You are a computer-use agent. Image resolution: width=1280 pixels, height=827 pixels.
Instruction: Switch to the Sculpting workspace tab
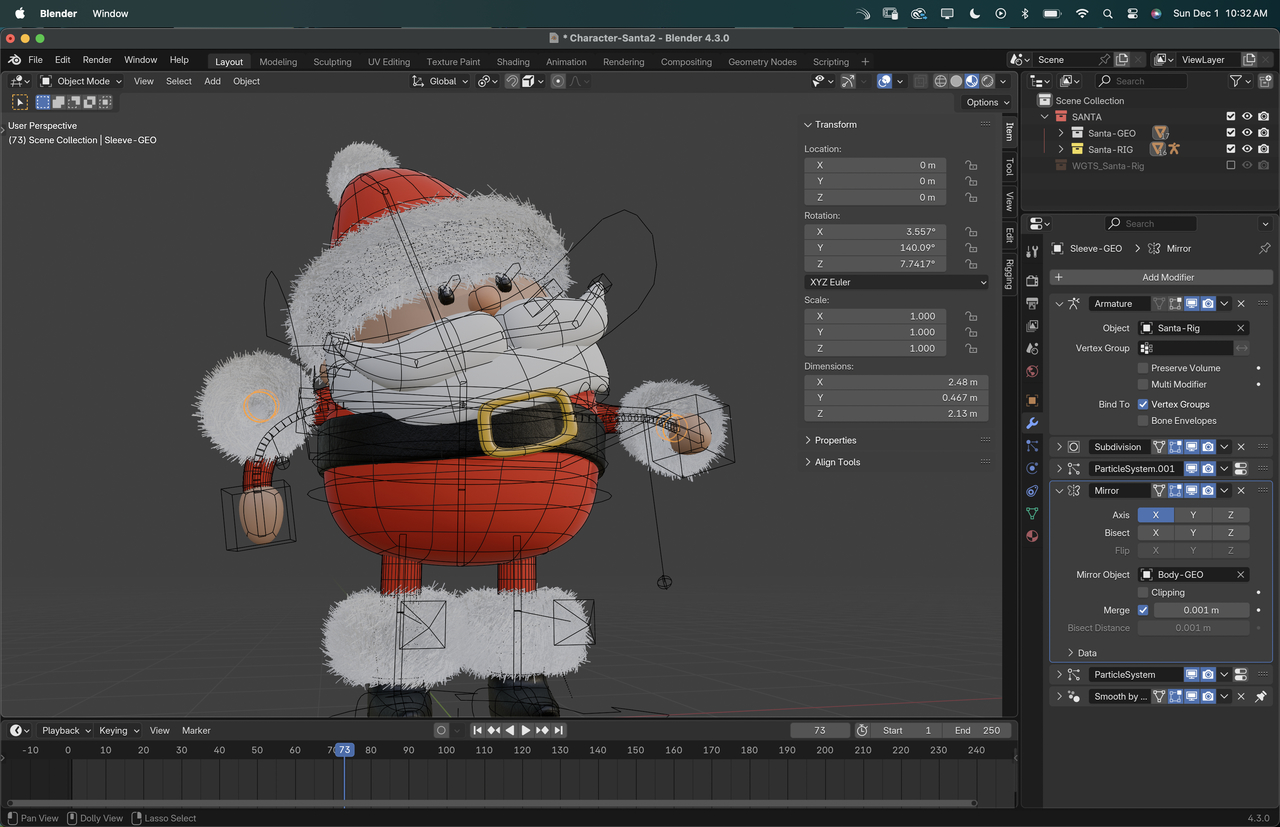pos(332,61)
